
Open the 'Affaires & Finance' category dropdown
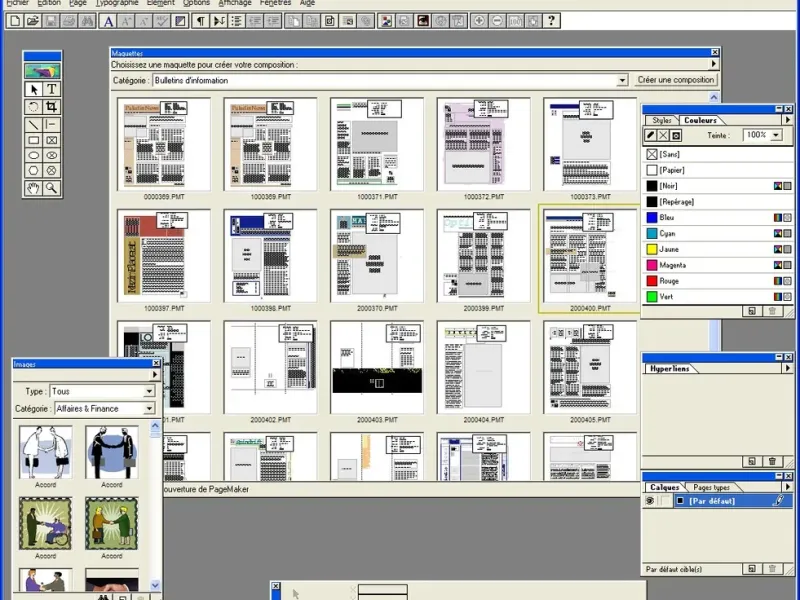149,409
